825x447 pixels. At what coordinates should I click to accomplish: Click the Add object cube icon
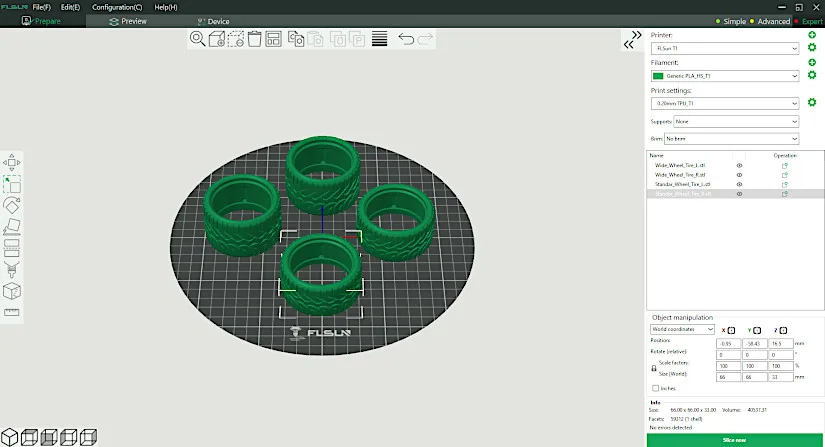[x=217, y=39]
